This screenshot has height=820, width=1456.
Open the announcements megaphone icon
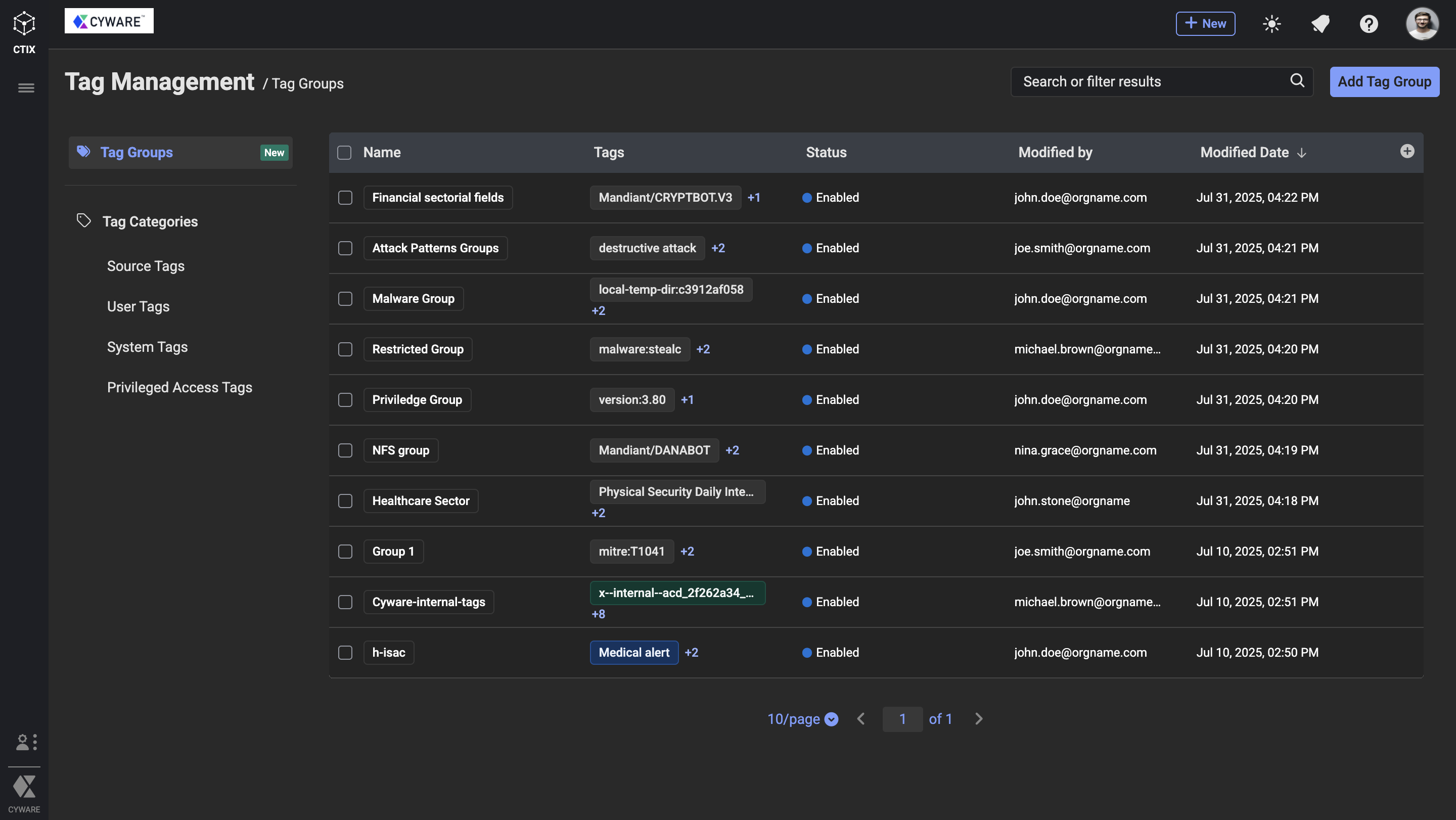(x=1321, y=24)
